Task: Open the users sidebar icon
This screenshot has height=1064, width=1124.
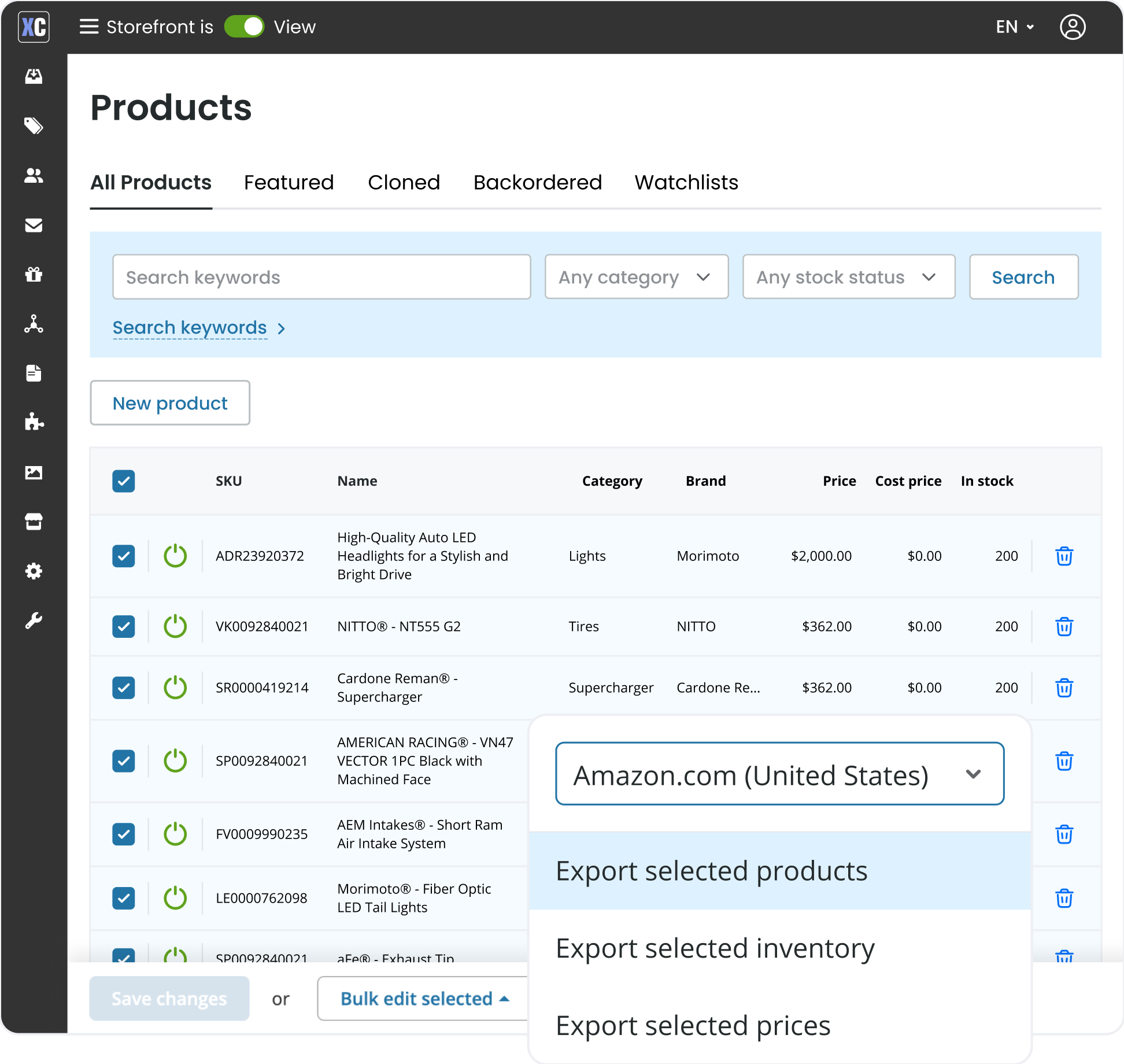Action: point(34,175)
